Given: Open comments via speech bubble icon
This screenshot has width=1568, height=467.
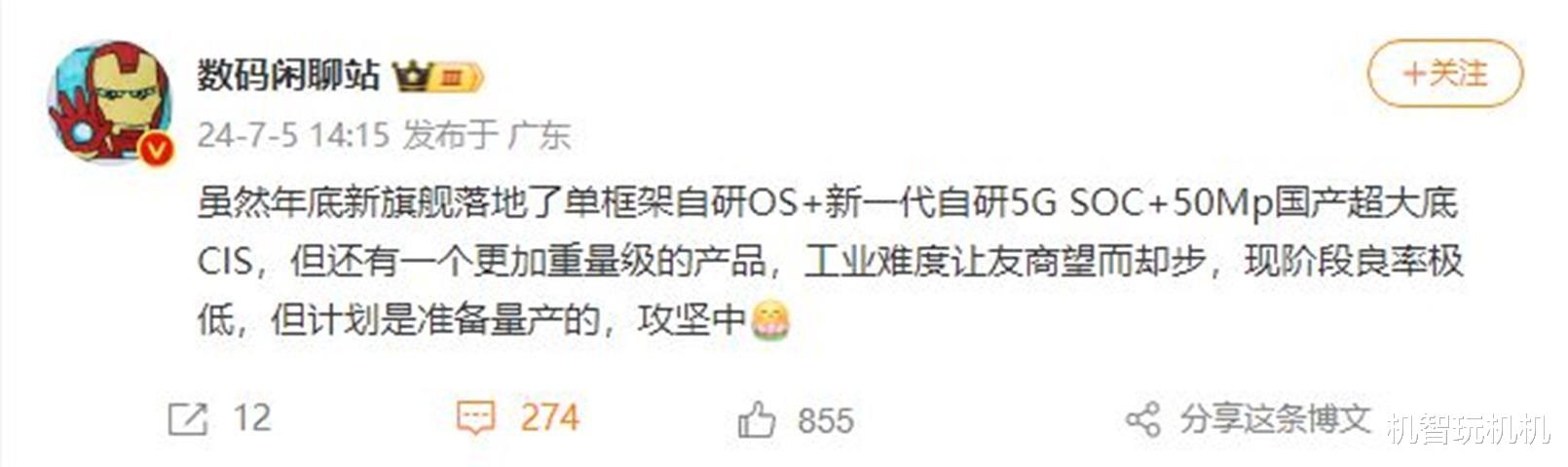Looking at the screenshot, I should point(476,418).
